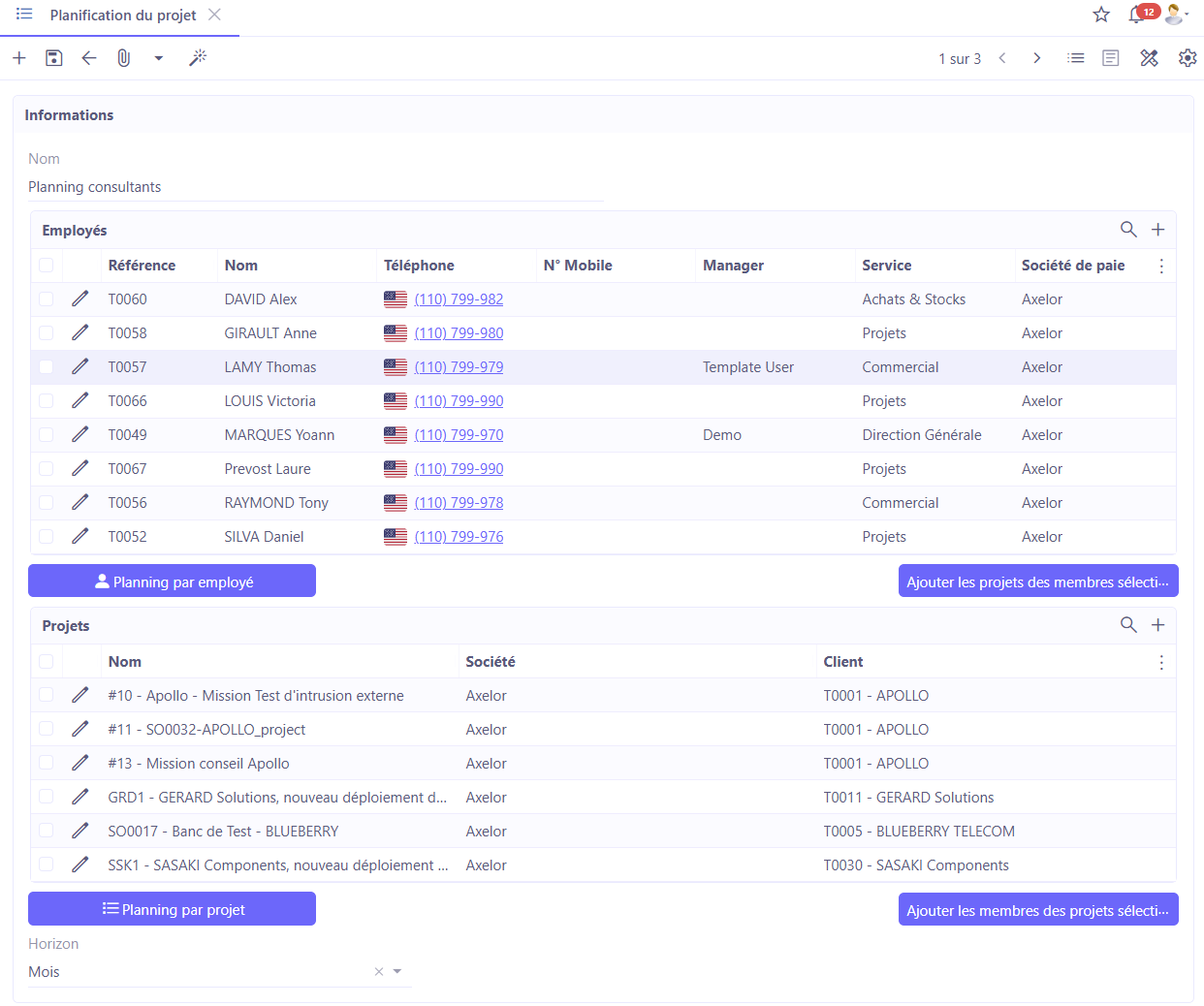This screenshot has width=1204, height=1006.
Task: Edit the MARQUES Yoann row pencil
Action: pyautogui.click(x=80, y=434)
